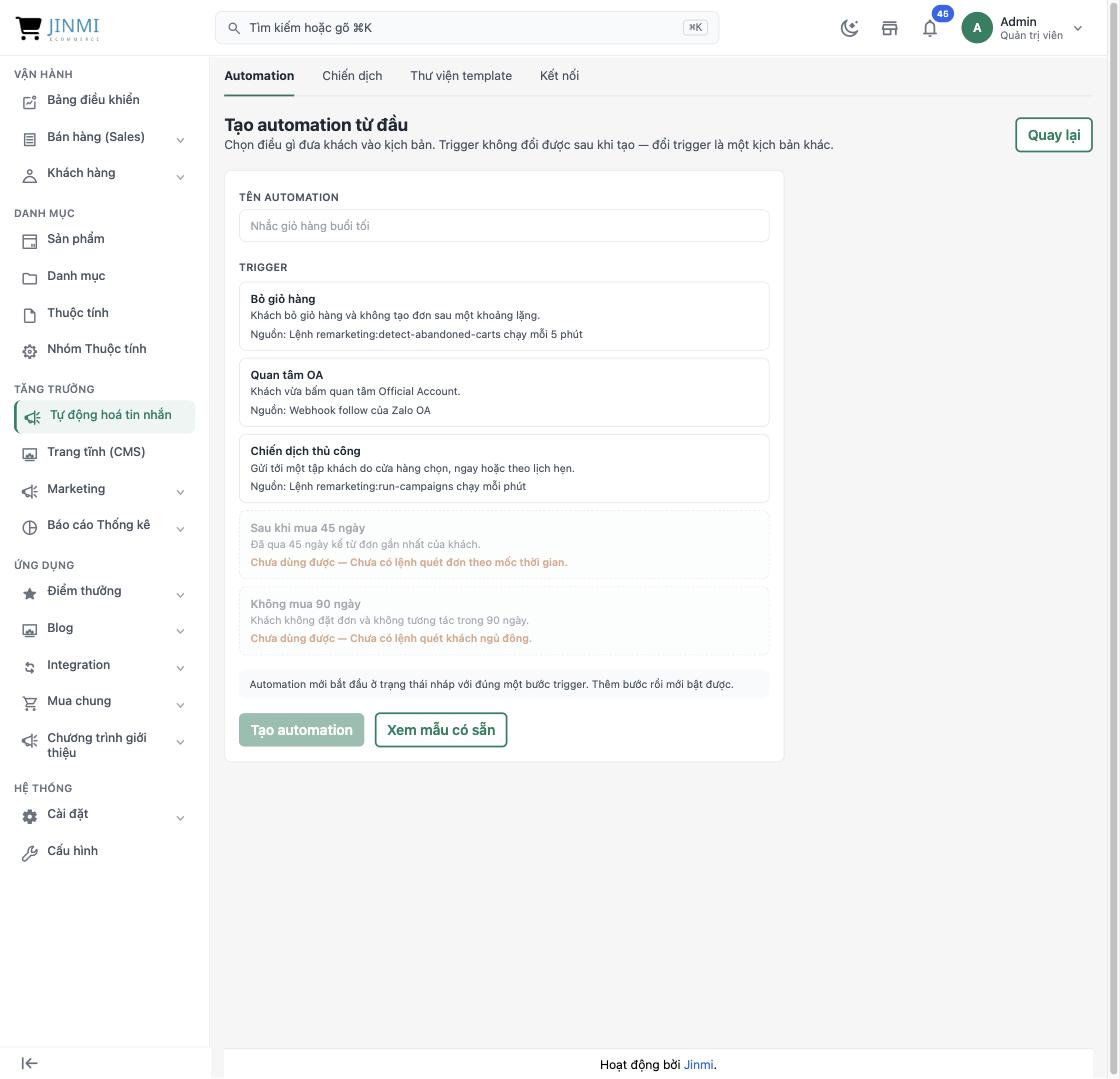Image resolution: width=1120 pixels, height=1079 pixels.
Task: Switch to the Thư viện template tab
Action: tap(461, 76)
